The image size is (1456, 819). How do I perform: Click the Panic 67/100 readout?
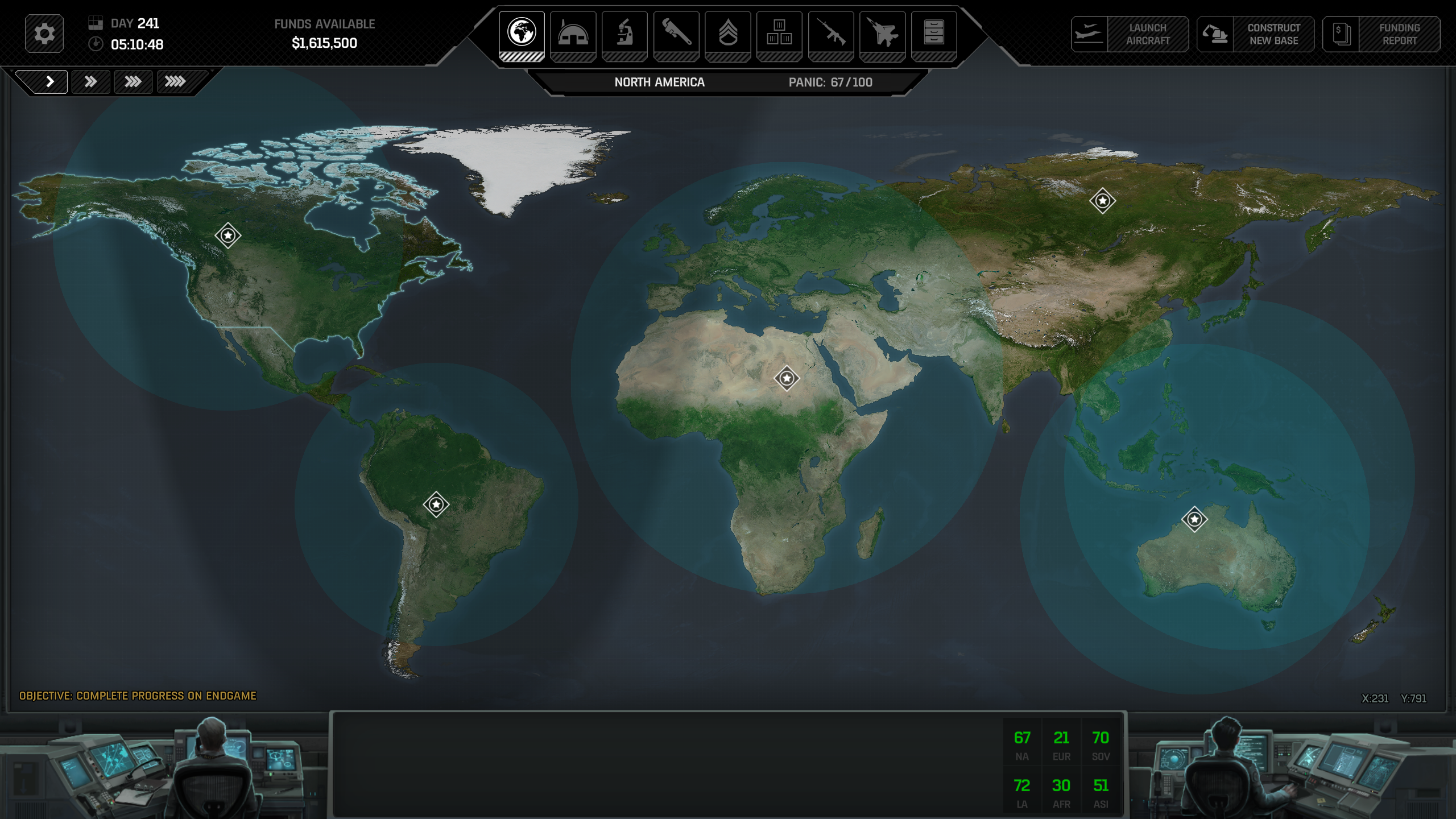pyautogui.click(x=830, y=82)
